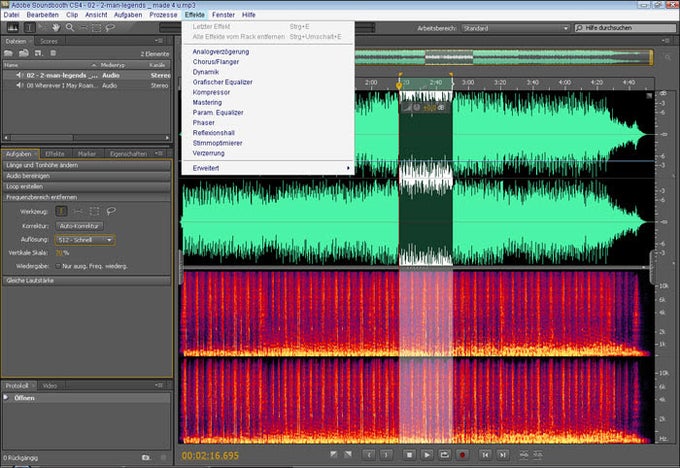Viewport: 680px width, 468px height.
Task: Click the equalize volume levels icon near transport
Action: coord(538,454)
